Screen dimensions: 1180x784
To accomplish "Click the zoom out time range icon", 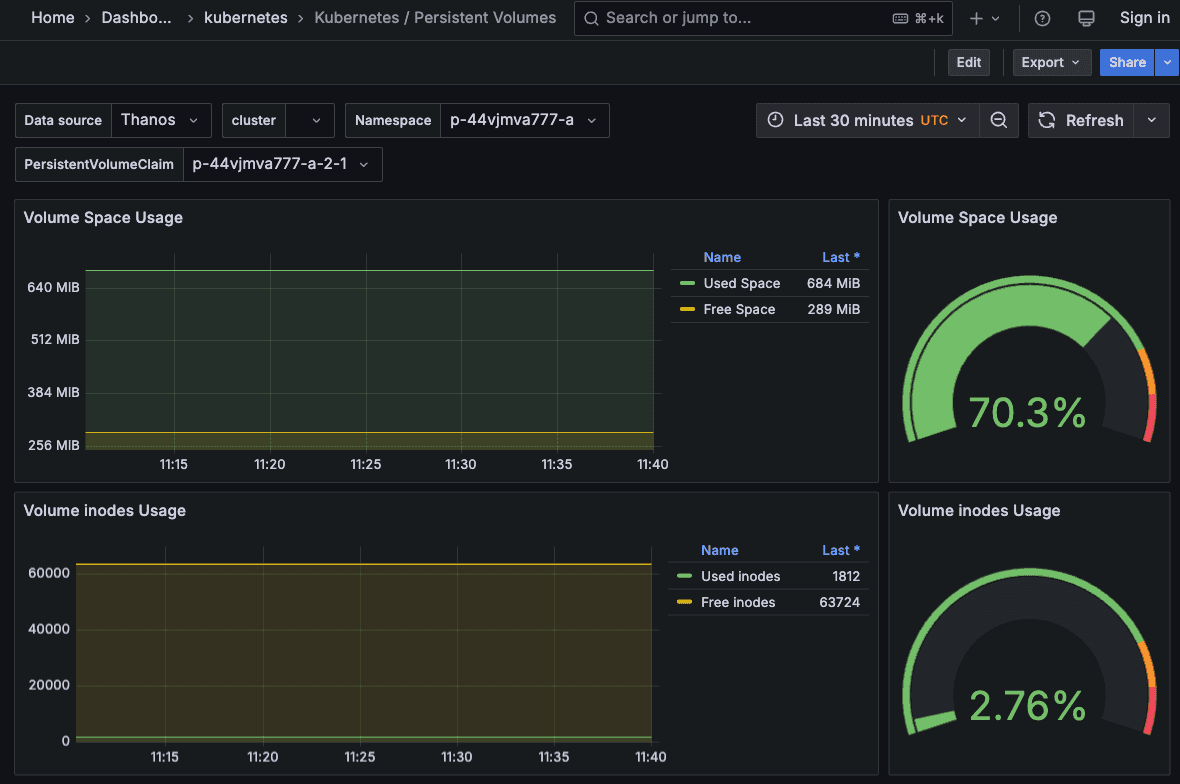I will (999, 120).
